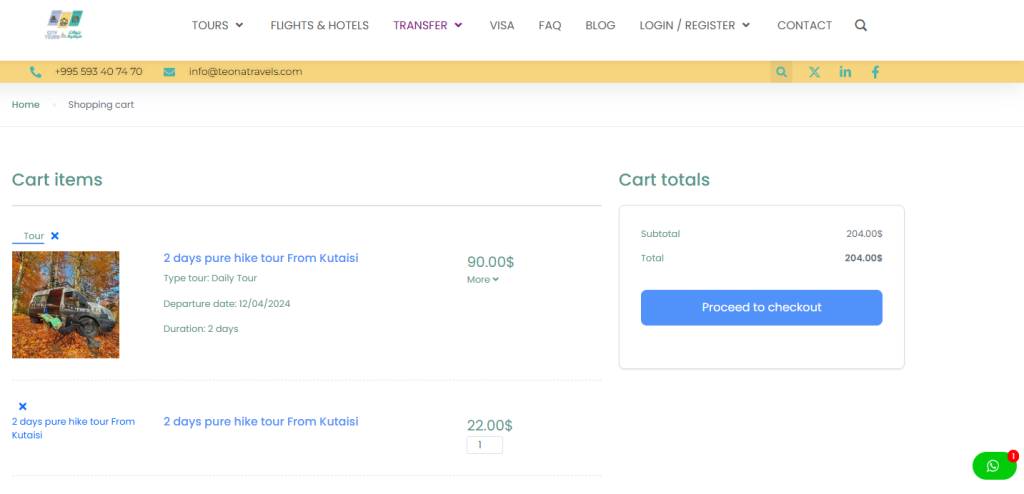Remove the Tour item with blue X

click(55, 236)
